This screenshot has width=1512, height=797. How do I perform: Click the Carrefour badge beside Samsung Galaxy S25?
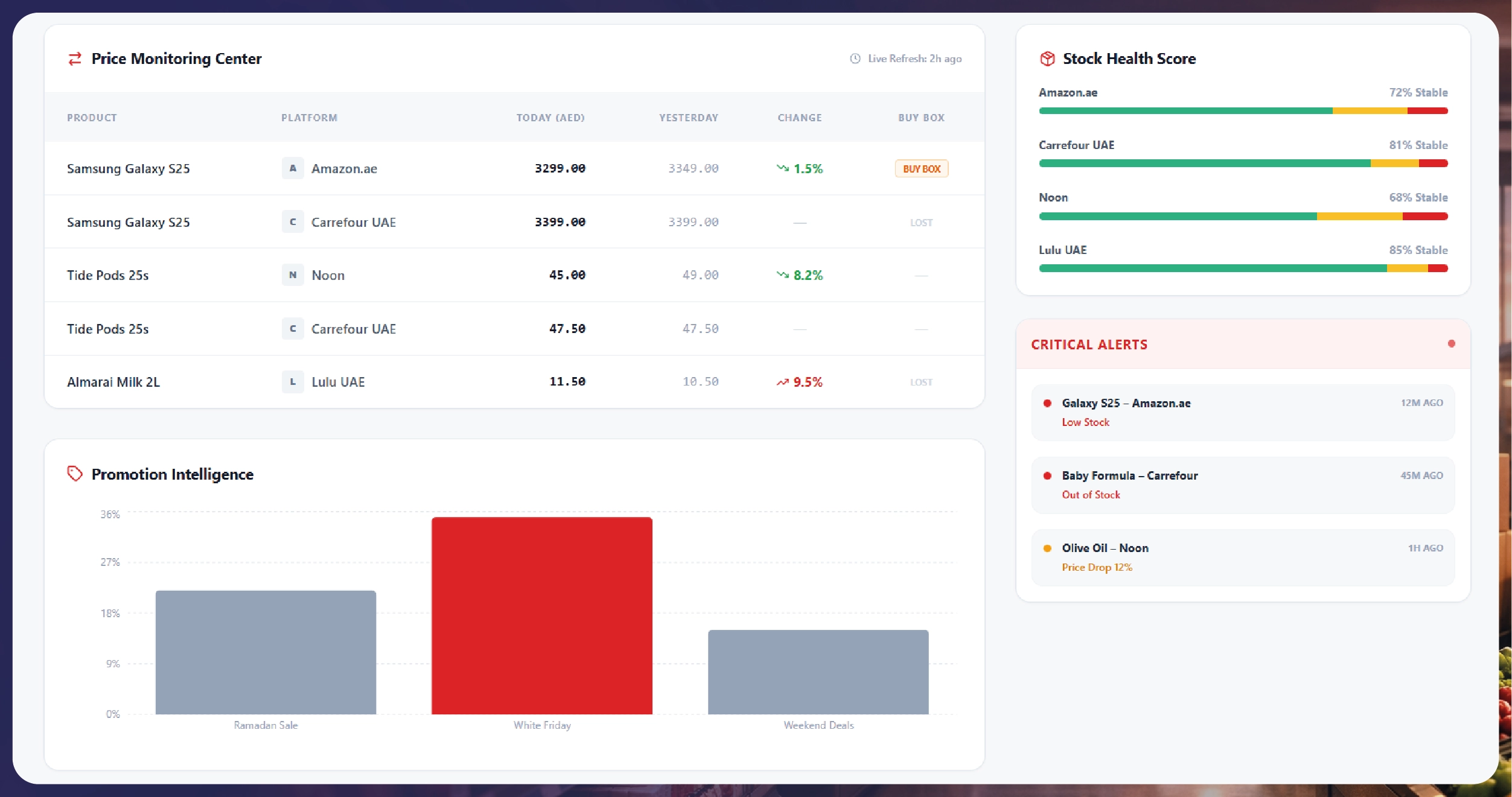click(x=293, y=221)
